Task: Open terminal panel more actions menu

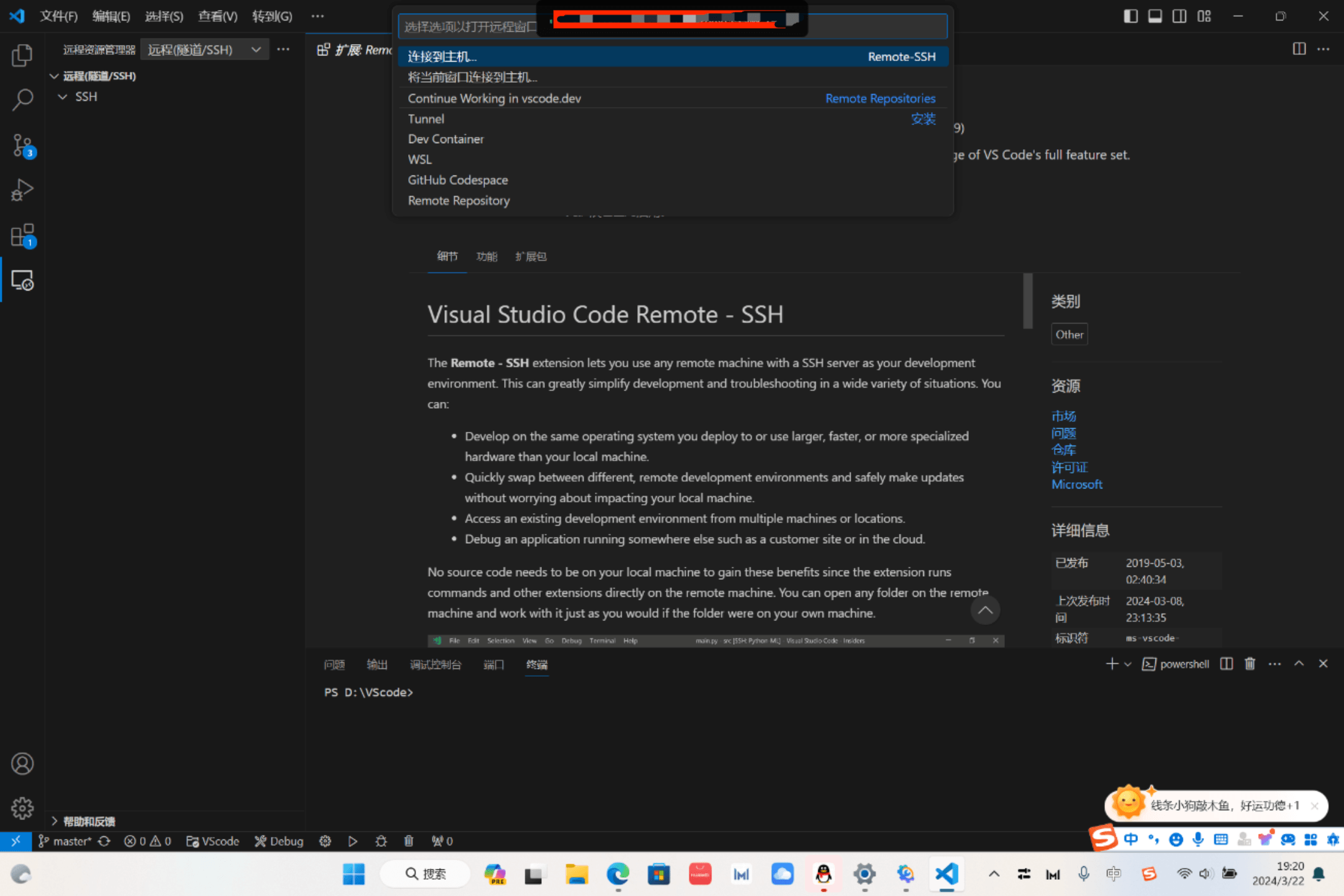Action: coord(1274,664)
